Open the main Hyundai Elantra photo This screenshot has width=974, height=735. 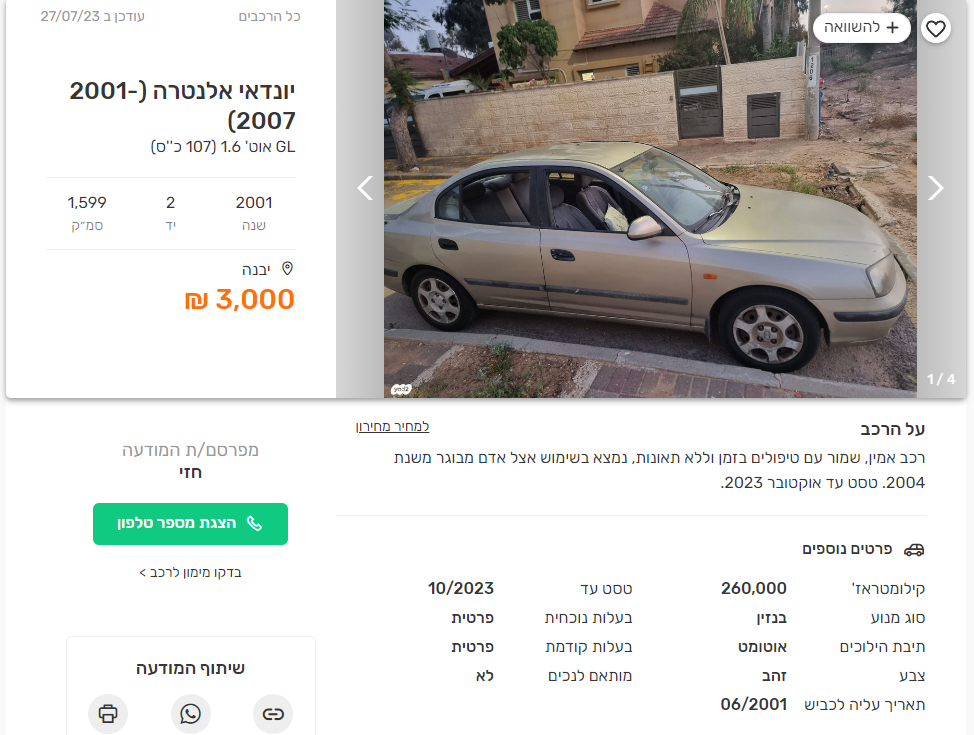coord(650,199)
